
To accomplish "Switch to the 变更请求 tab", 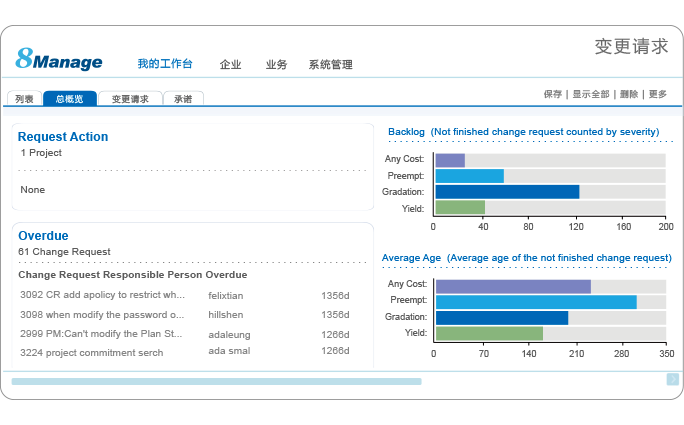I will 130,99.
